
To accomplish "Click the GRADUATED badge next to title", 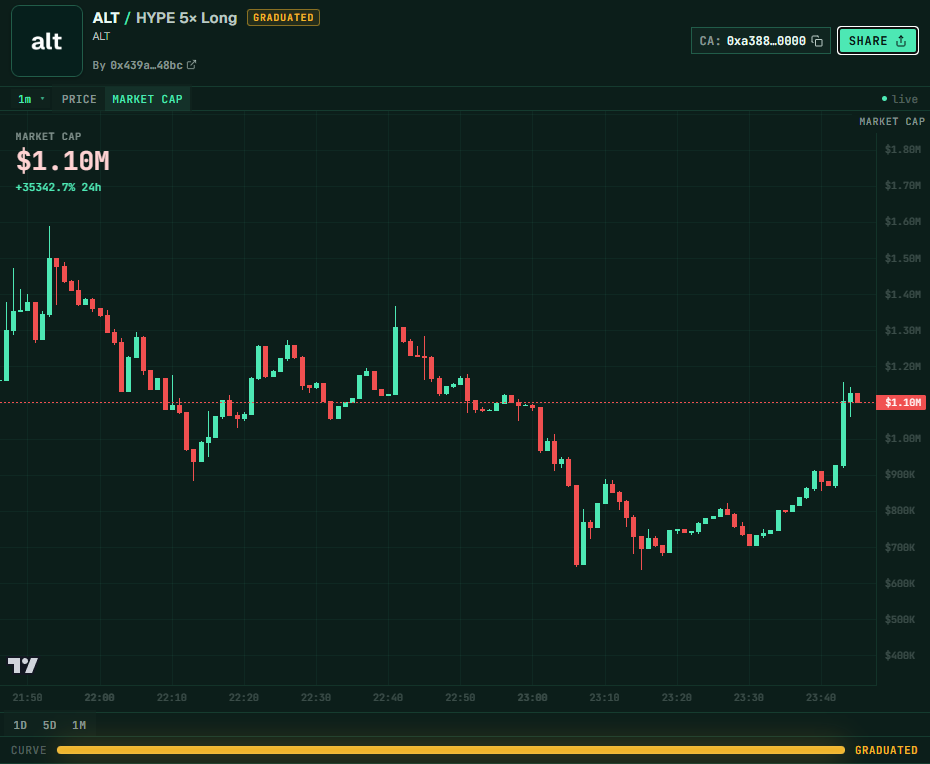I will pyautogui.click(x=284, y=18).
